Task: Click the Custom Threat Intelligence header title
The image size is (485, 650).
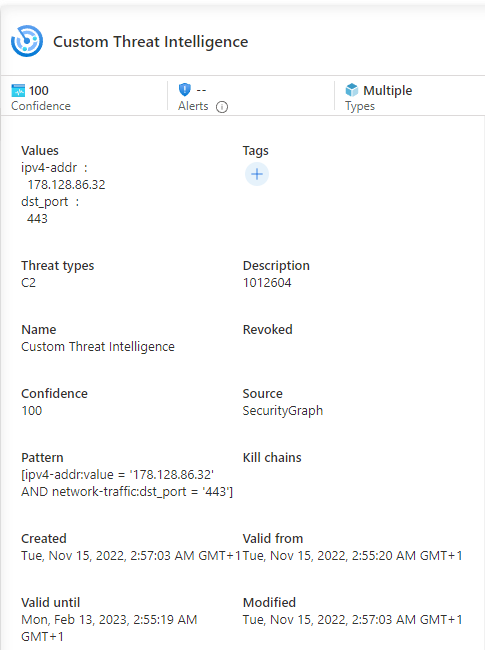Action: click(x=150, y=41)
